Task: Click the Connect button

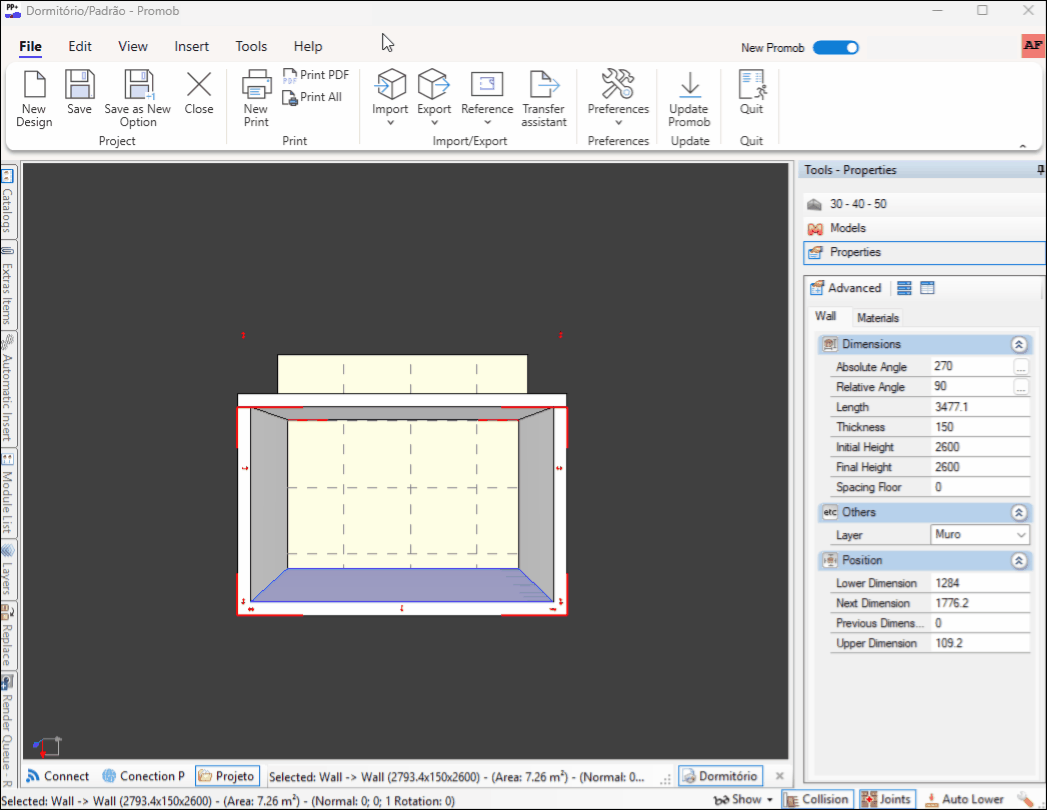Action: [x=58, y=776]
